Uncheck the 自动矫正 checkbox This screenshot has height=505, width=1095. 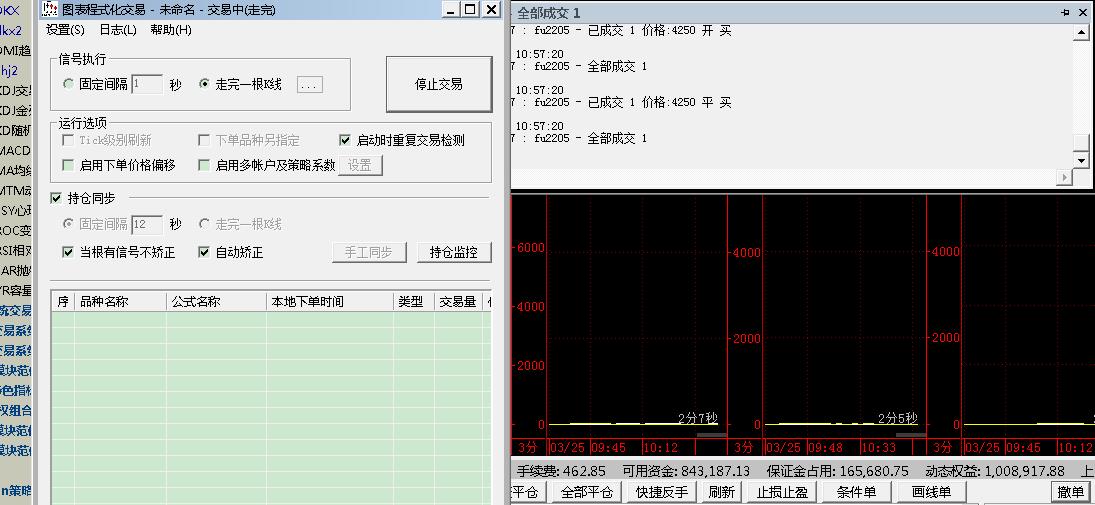click(x=204, y=252)
